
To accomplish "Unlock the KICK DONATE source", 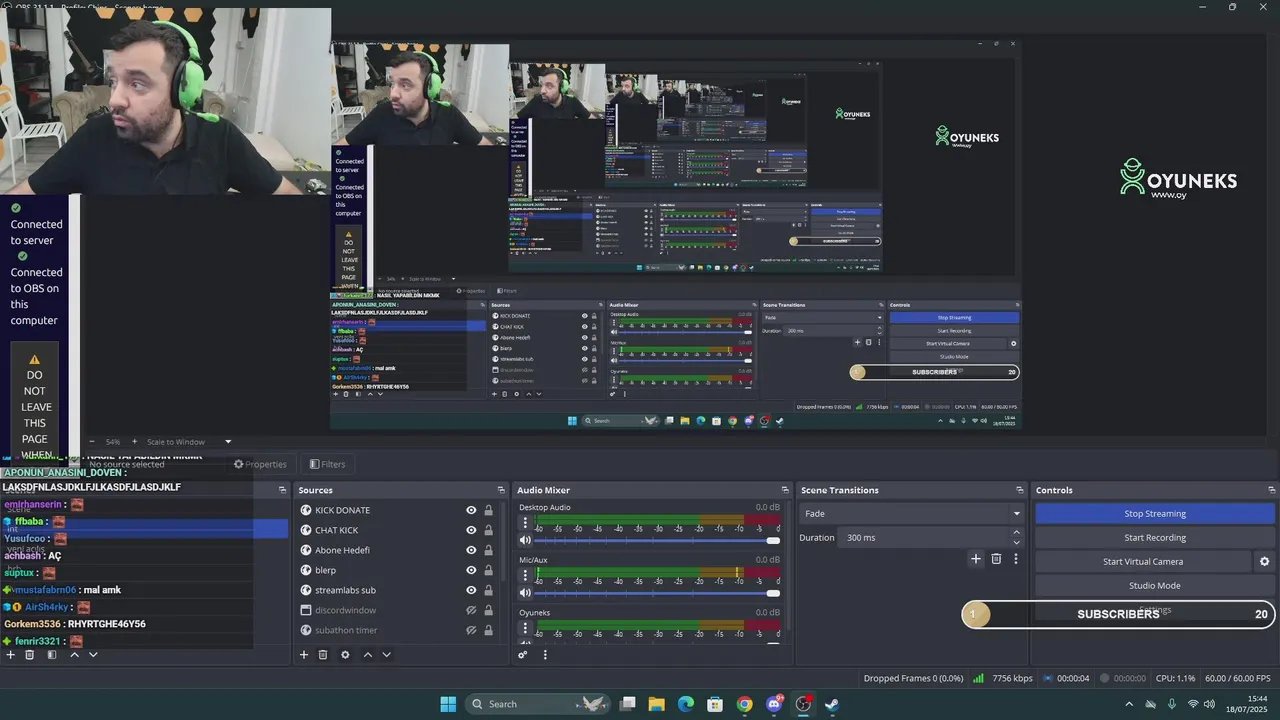I will tap(488, 510).
